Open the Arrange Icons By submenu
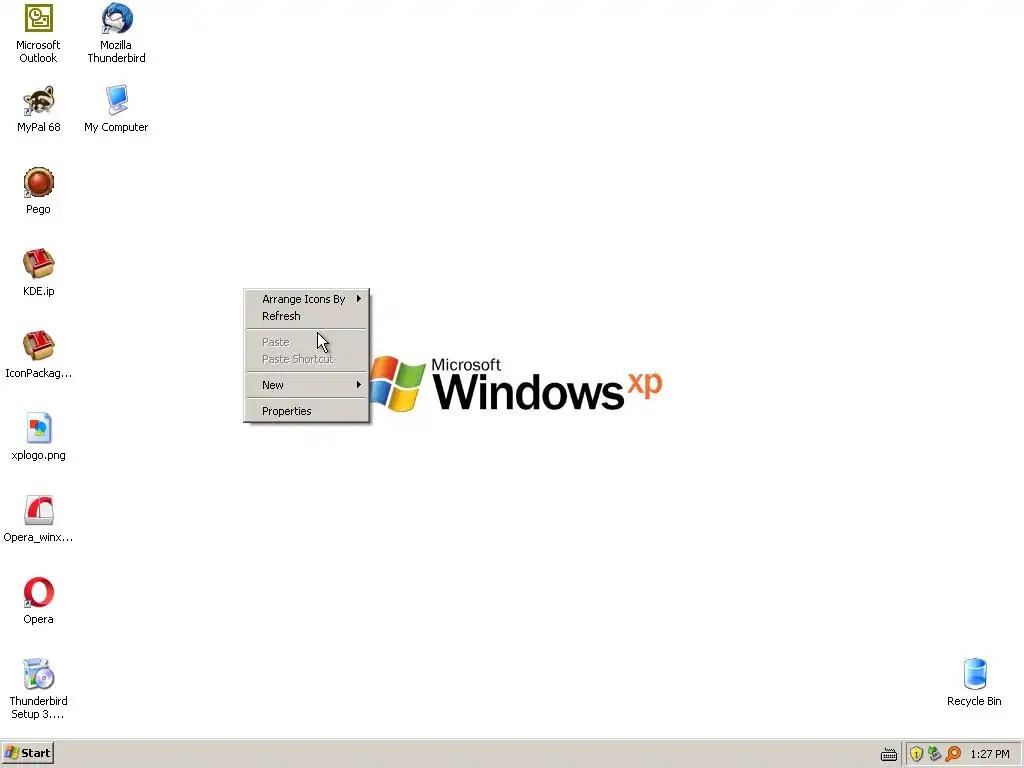 pos(306,299)
